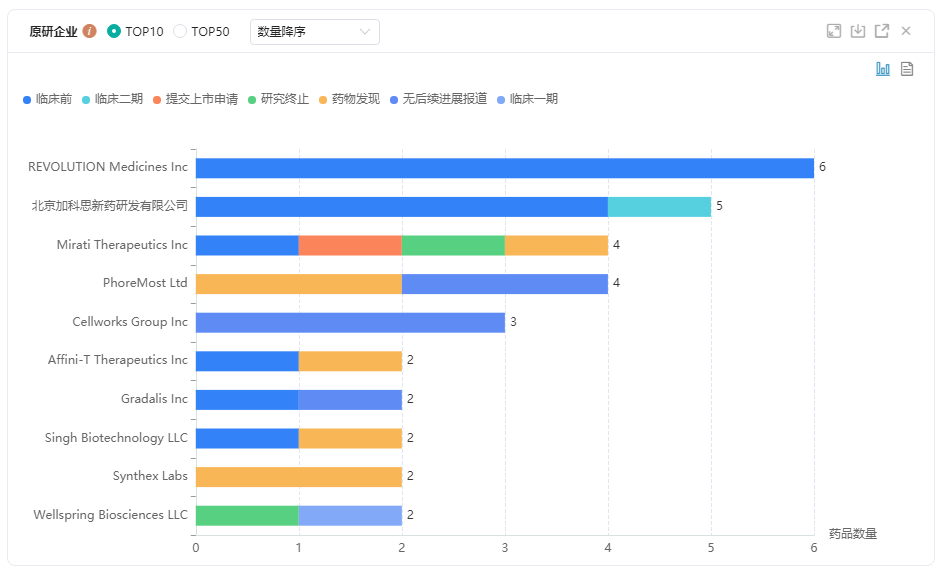Click the fullscreen expand icon
The height and width of the screenshot is (573, 943).
click(x=834, y=31)
